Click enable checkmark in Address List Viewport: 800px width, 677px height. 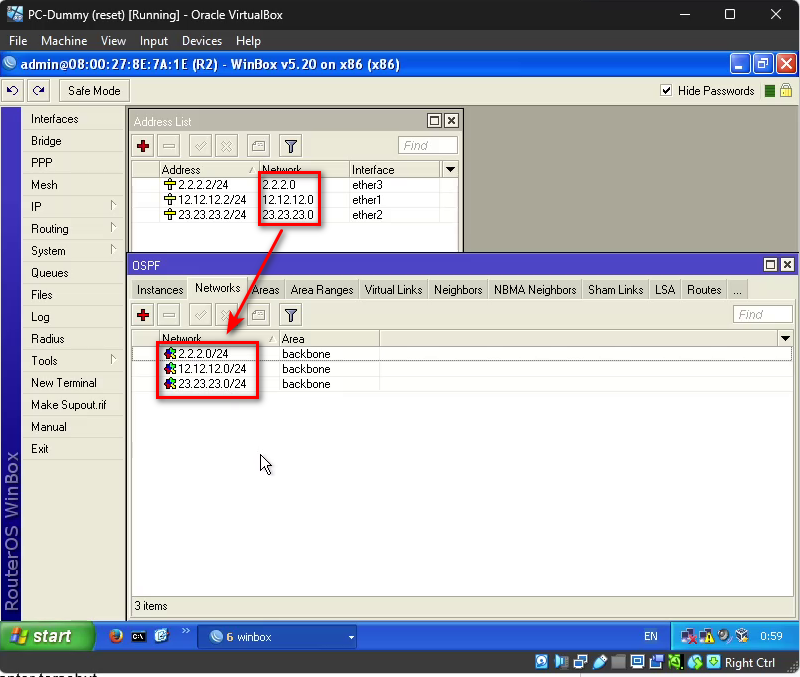coord(201,146)
